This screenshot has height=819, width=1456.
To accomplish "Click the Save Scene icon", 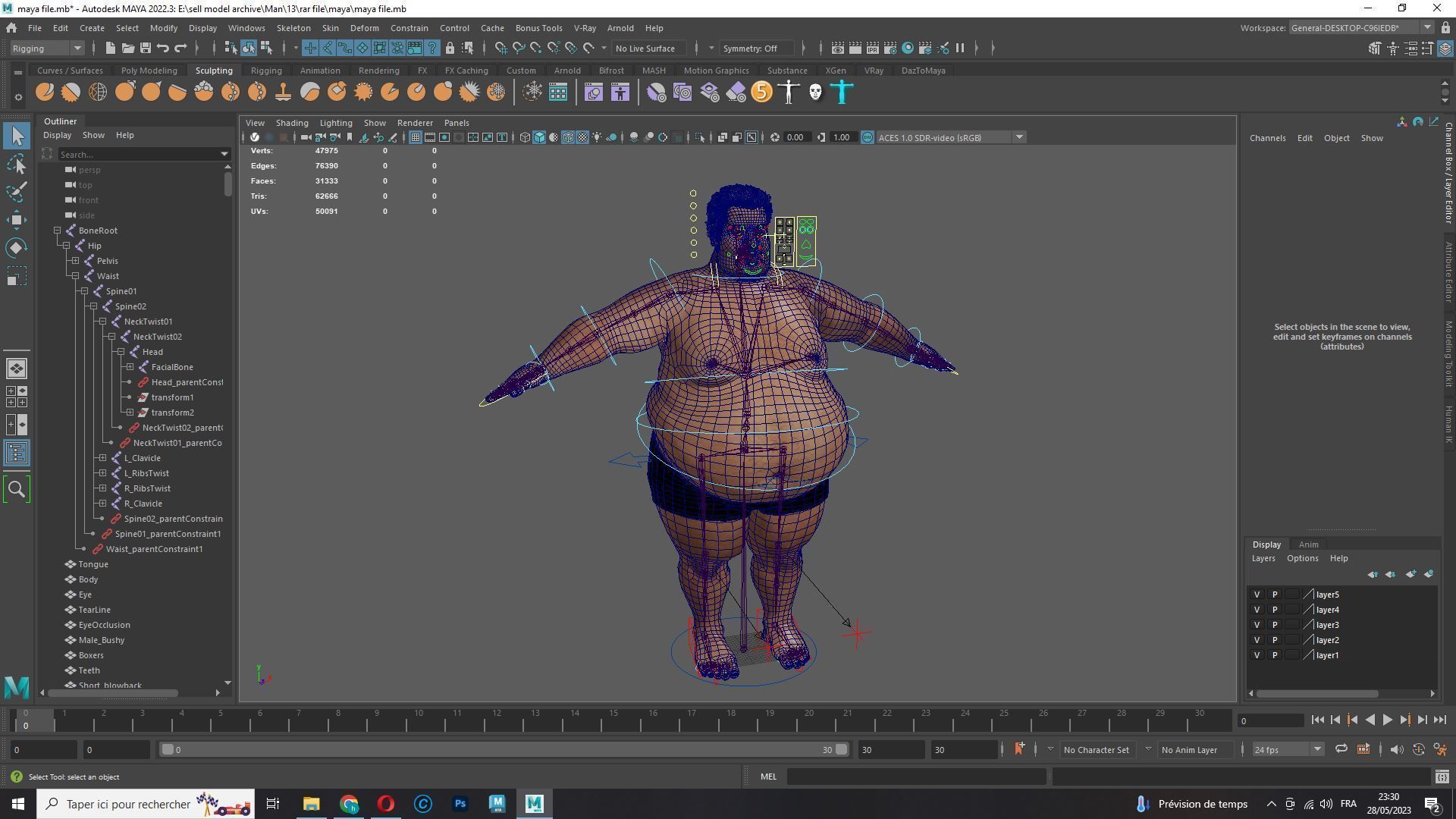I will [x=145, y=49].
